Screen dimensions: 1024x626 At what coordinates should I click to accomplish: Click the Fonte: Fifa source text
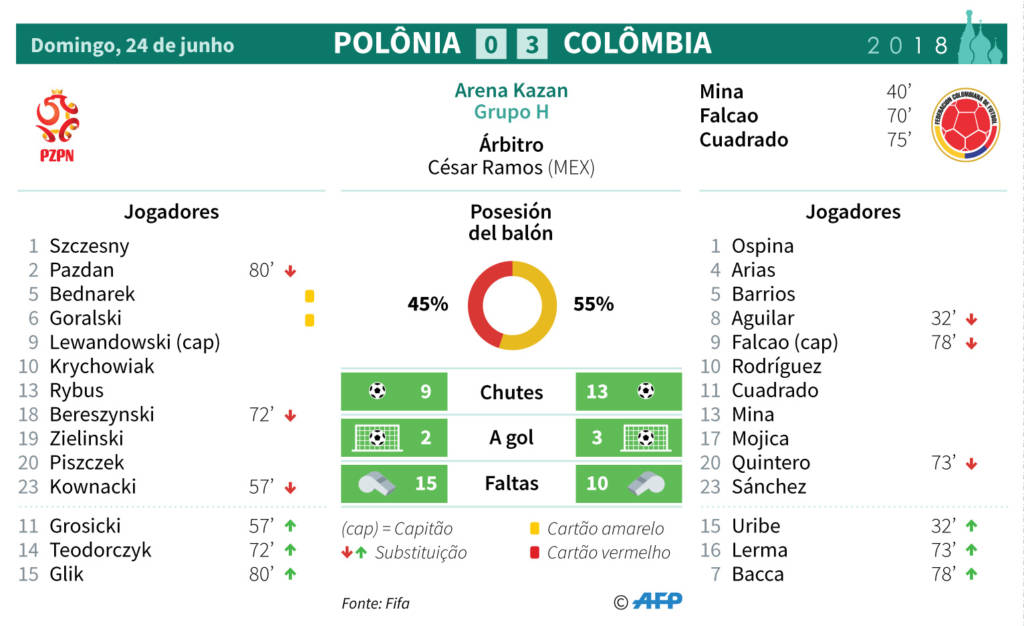[376, 603]
